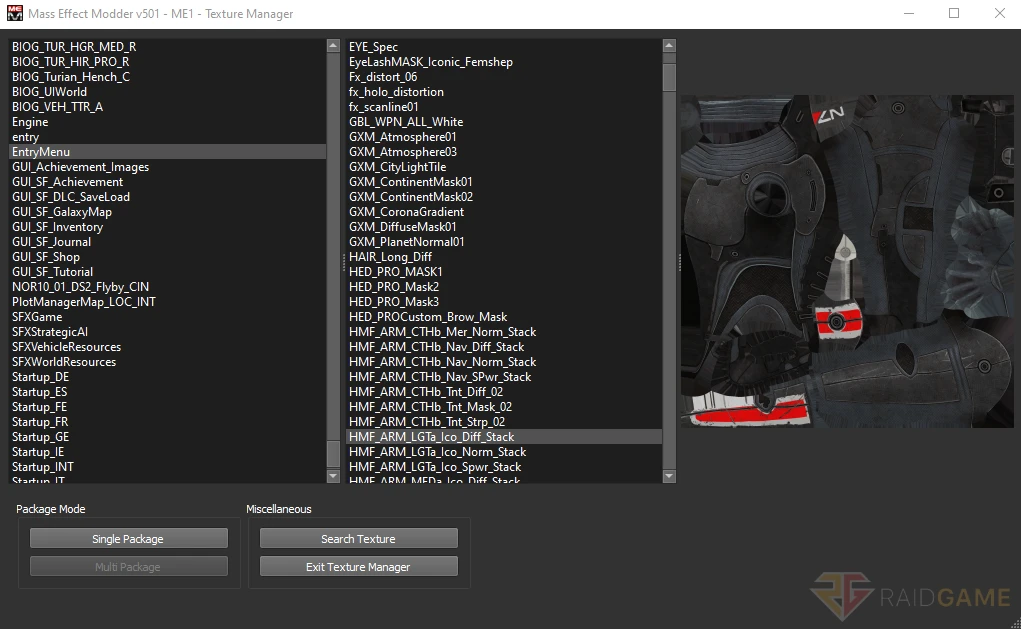The image size is (1021, 629).
Task: Click the texture list scroll-down arrow
Action: tap(669, 476)
